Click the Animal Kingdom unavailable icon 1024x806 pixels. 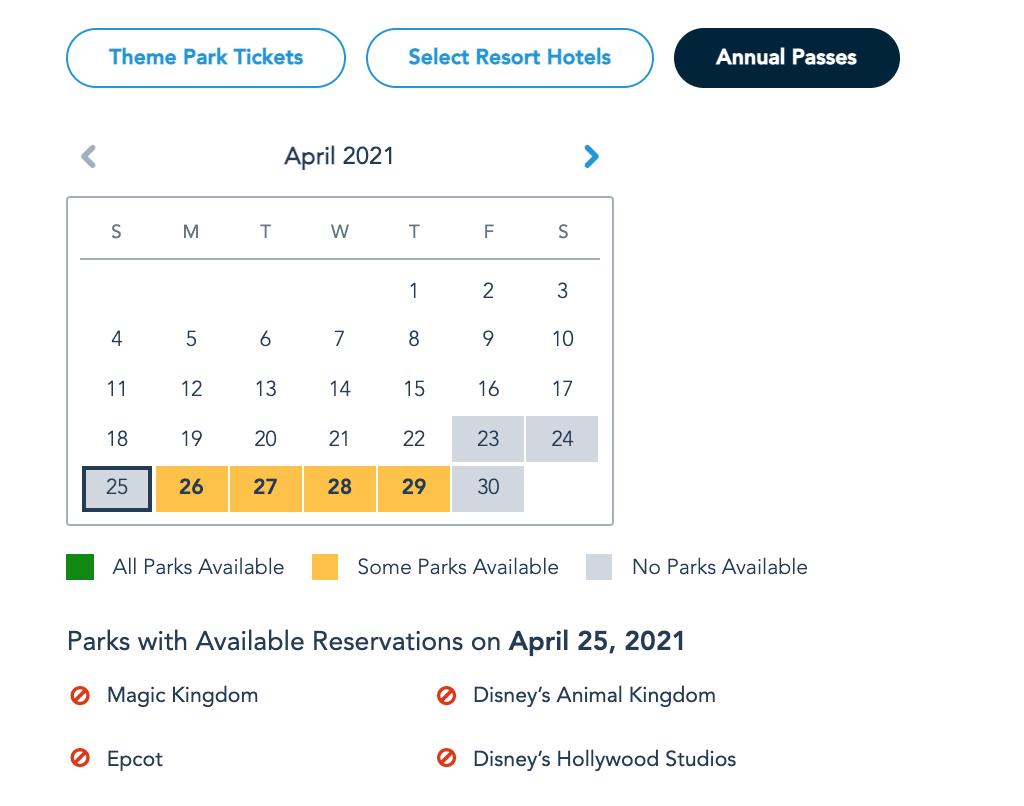[447, 695]
